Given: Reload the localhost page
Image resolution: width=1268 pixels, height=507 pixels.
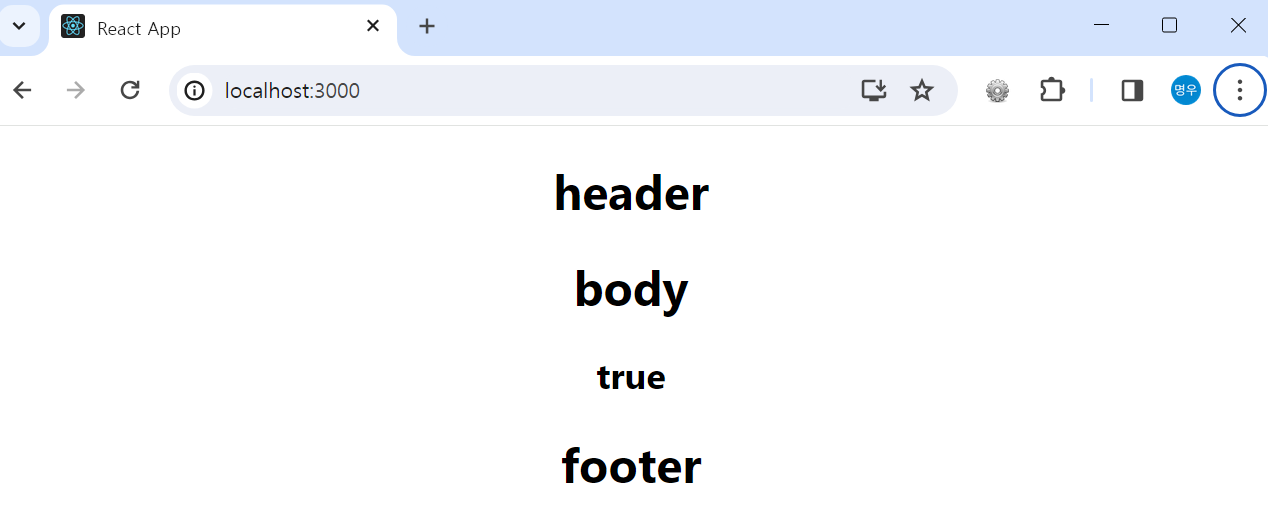Looking at the screenshot, I should pyautogui.click(x=130, y=91).
